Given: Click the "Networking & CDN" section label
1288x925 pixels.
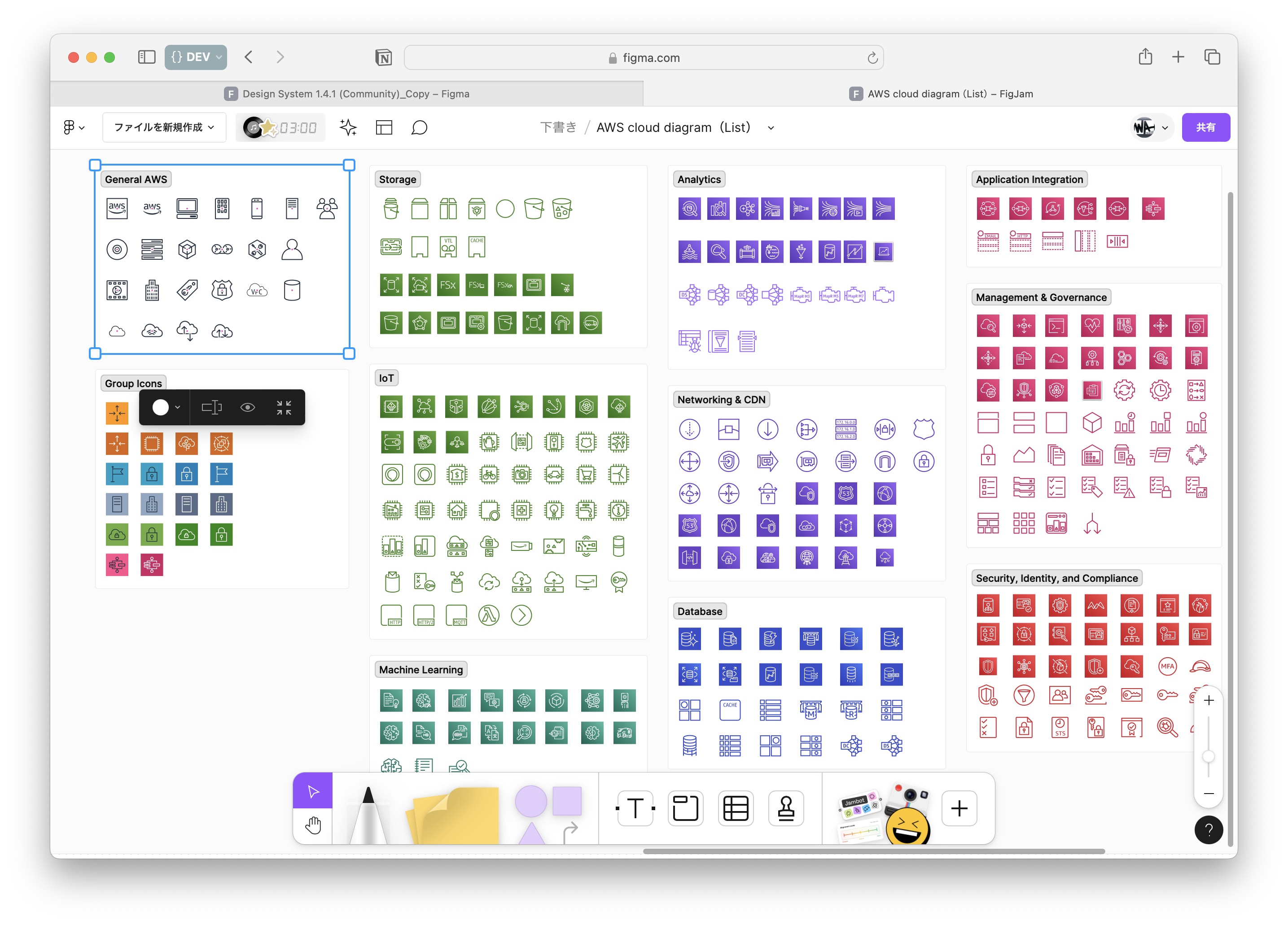Looking at the screenshot, I should click(721, 400).
